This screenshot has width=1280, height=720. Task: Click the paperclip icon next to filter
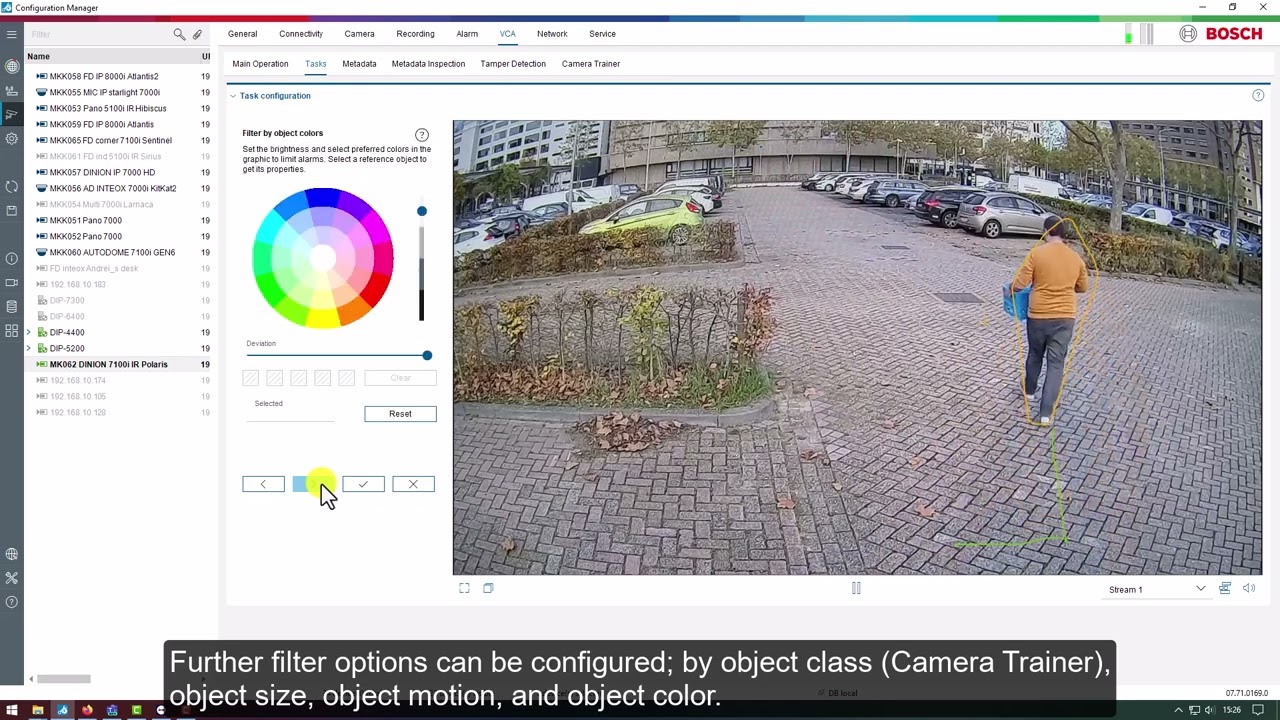[x=197, y=34]
